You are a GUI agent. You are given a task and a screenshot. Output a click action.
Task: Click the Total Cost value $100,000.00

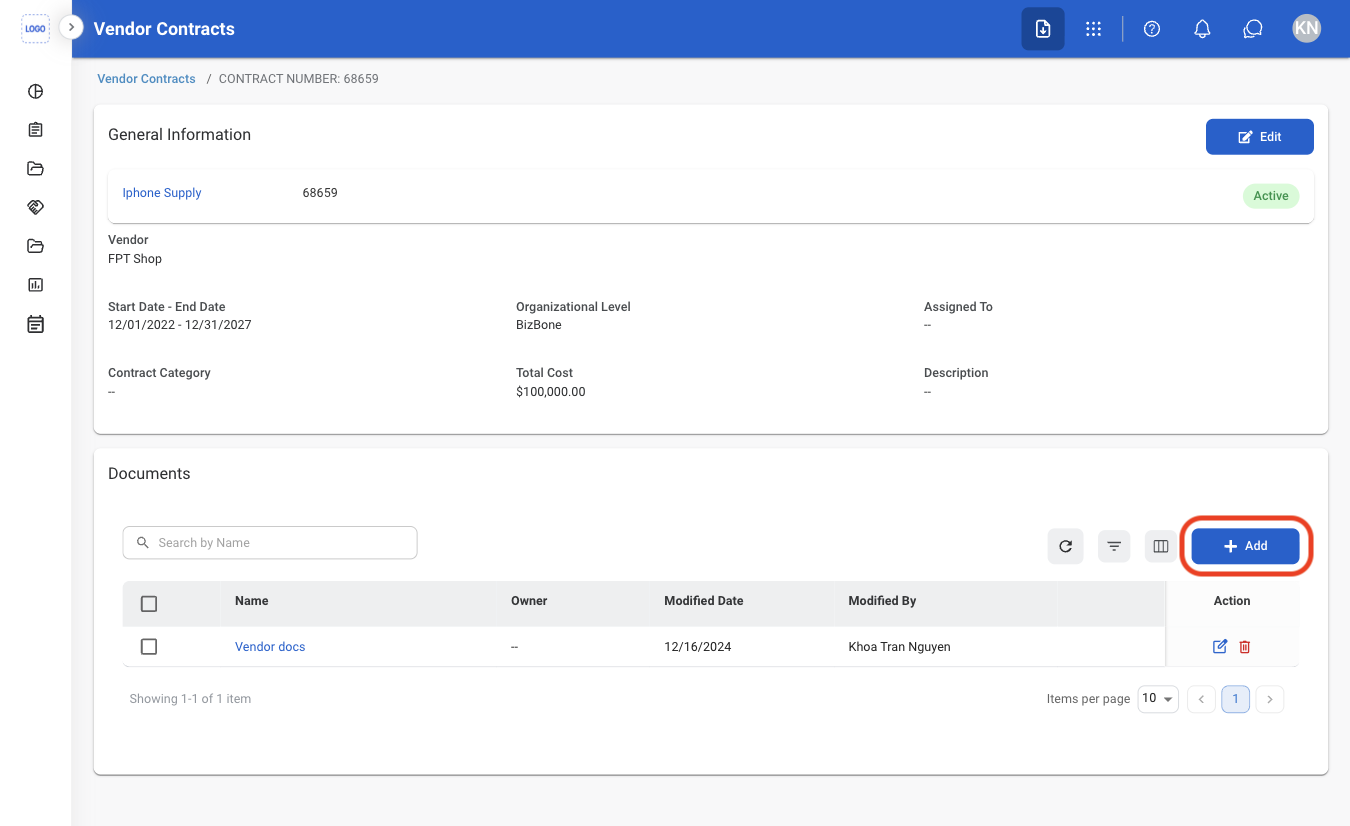click(x=551, y=392)
